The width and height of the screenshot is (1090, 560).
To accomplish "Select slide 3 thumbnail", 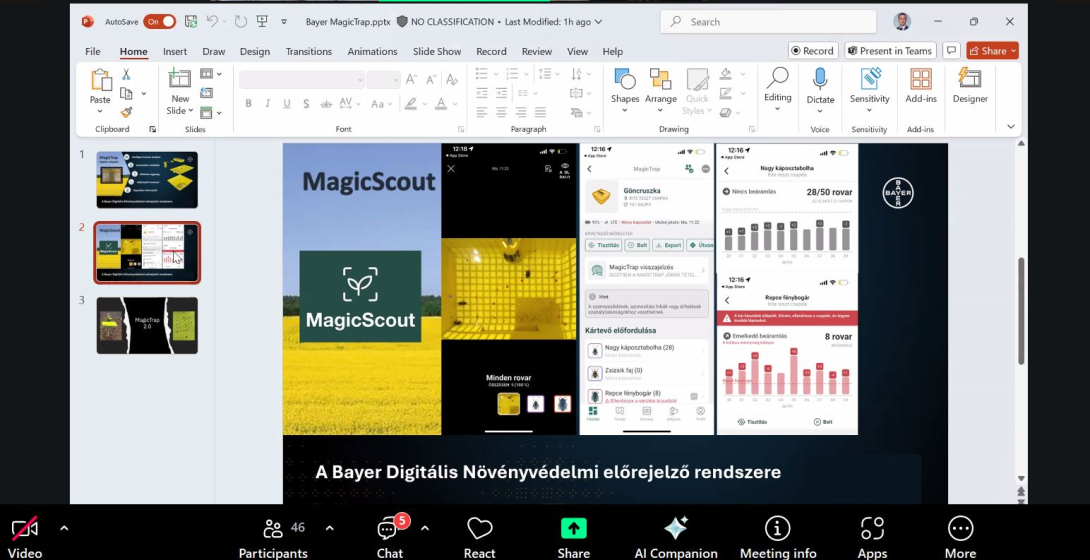I will [147, 325].
